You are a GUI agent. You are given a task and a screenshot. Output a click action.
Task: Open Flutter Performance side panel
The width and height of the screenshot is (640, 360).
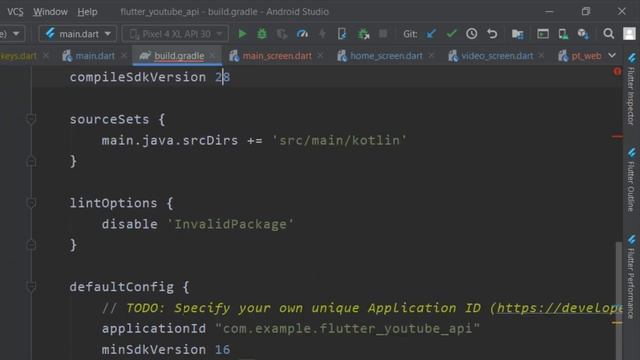631,276
